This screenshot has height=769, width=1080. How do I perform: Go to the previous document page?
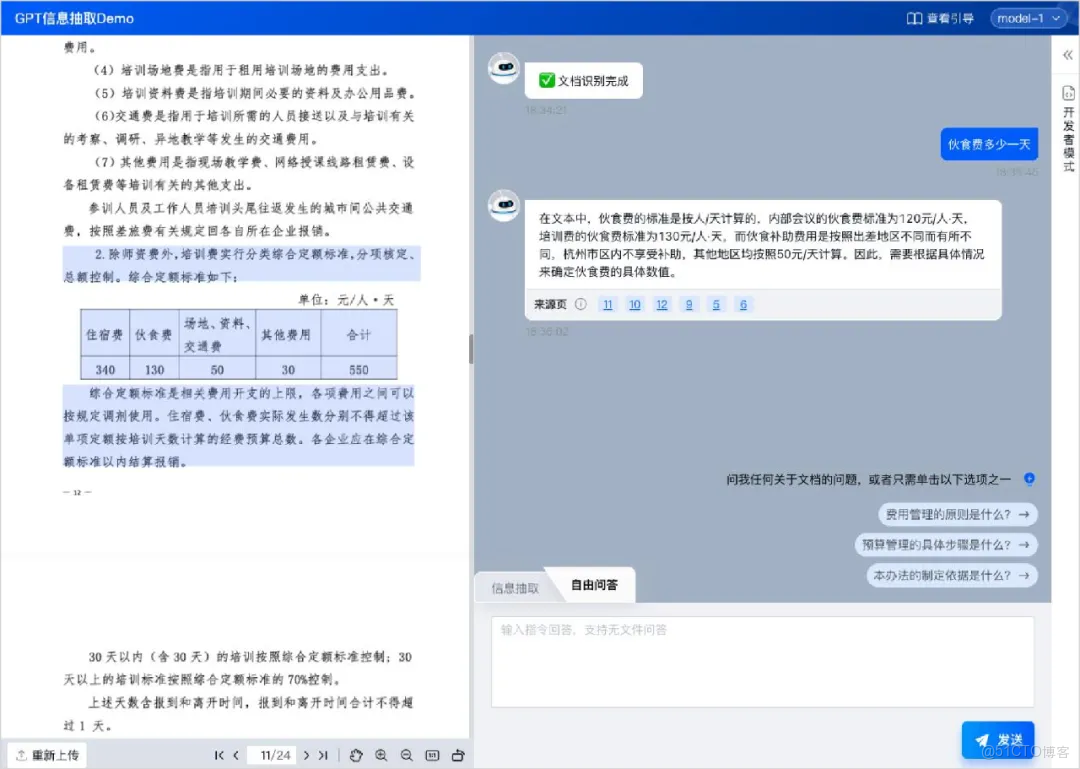234,756
